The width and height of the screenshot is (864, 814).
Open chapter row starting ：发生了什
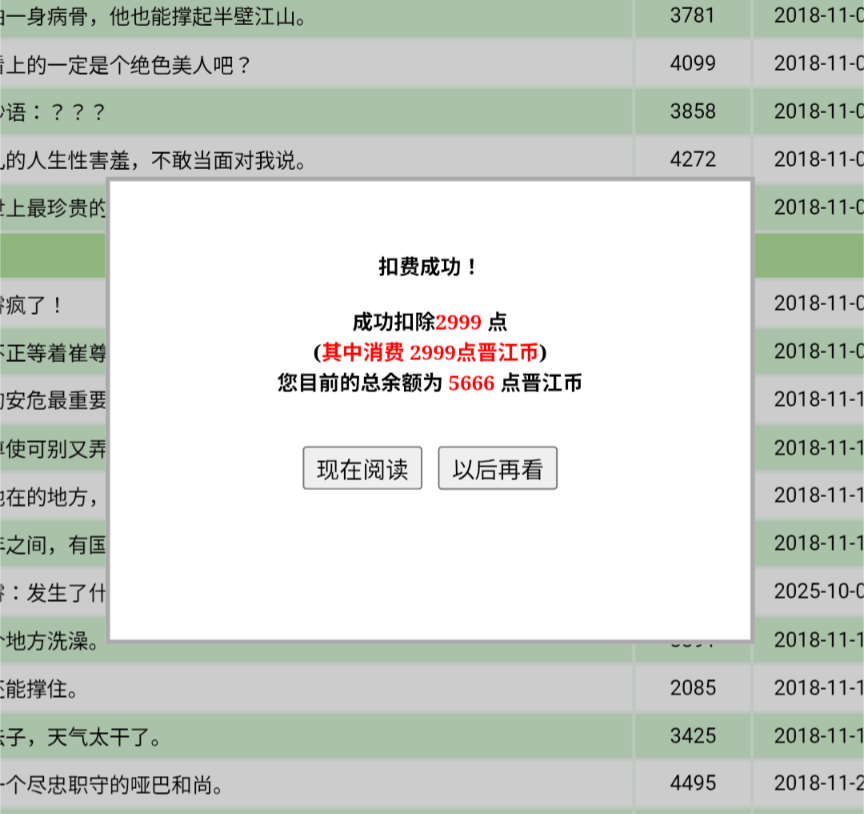pyautogui.click(x=53, y=593)
